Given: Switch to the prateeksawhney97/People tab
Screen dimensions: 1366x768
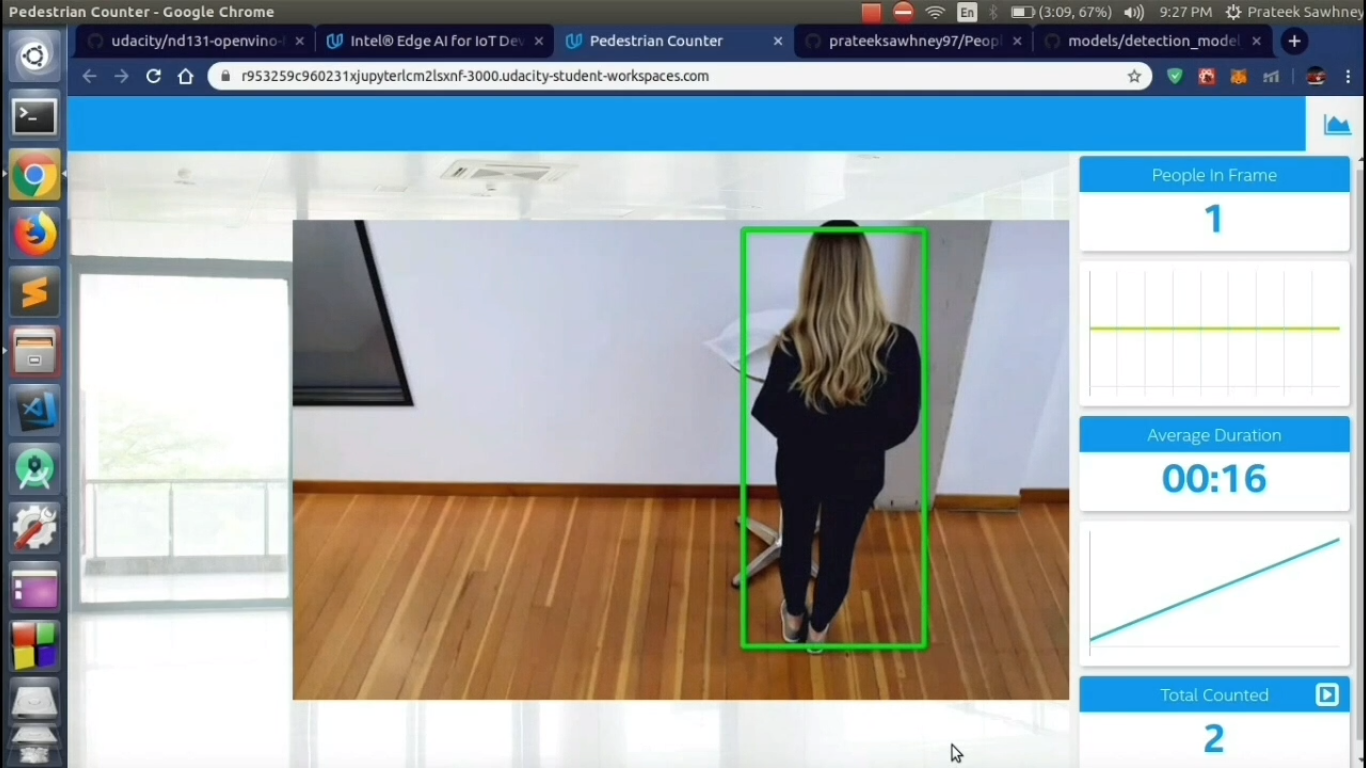Looking at the screenshot, I should point(913,41).
